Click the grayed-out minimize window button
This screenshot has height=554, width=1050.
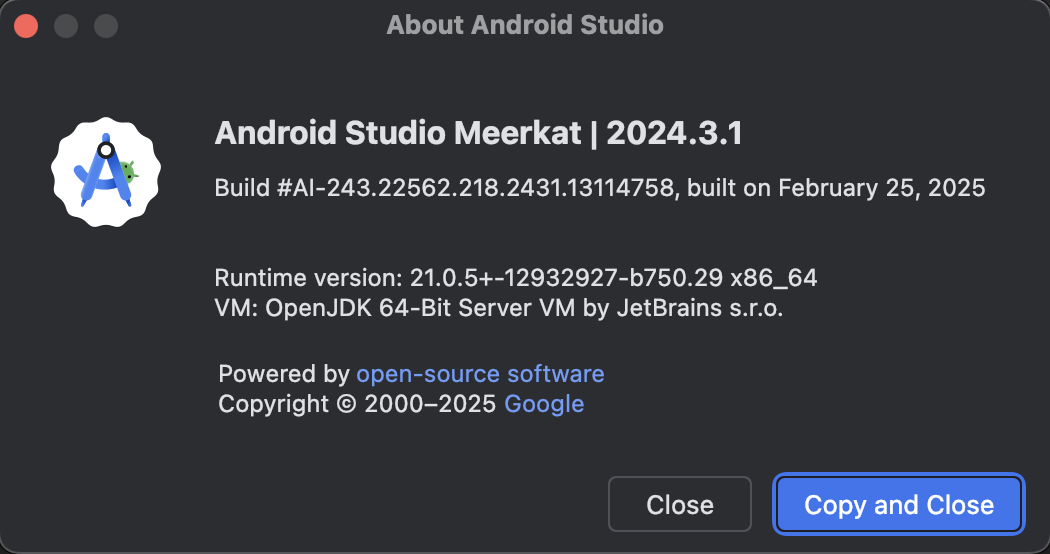pos(66,26)
